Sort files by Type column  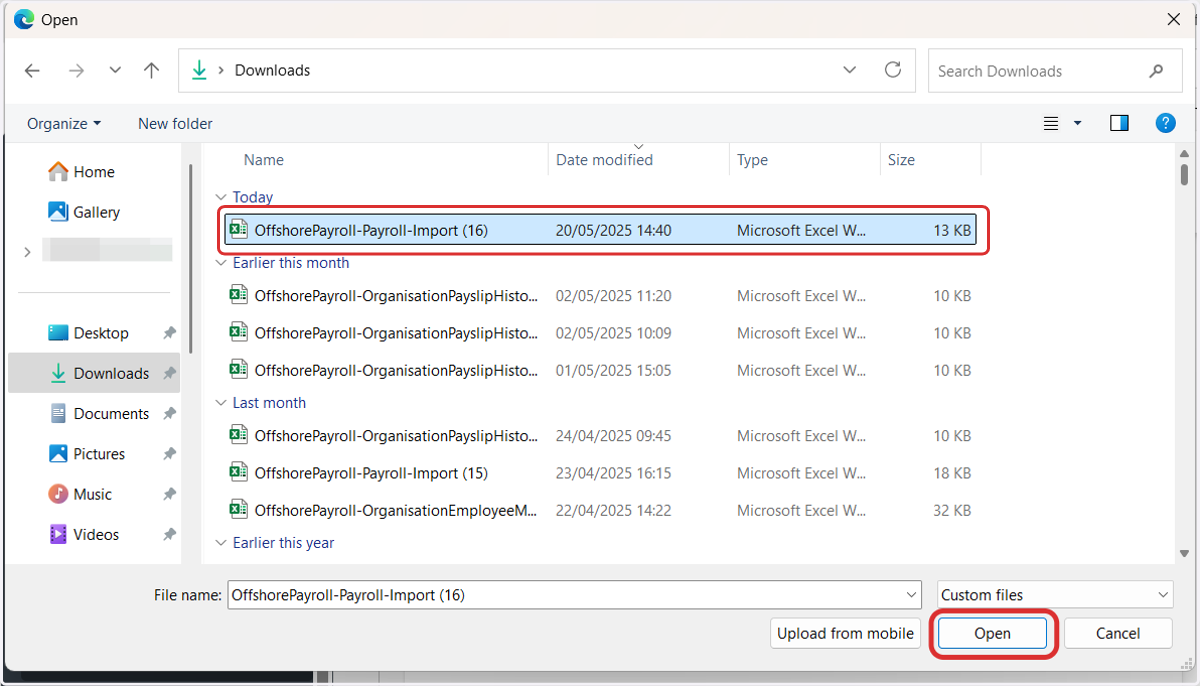752,160
